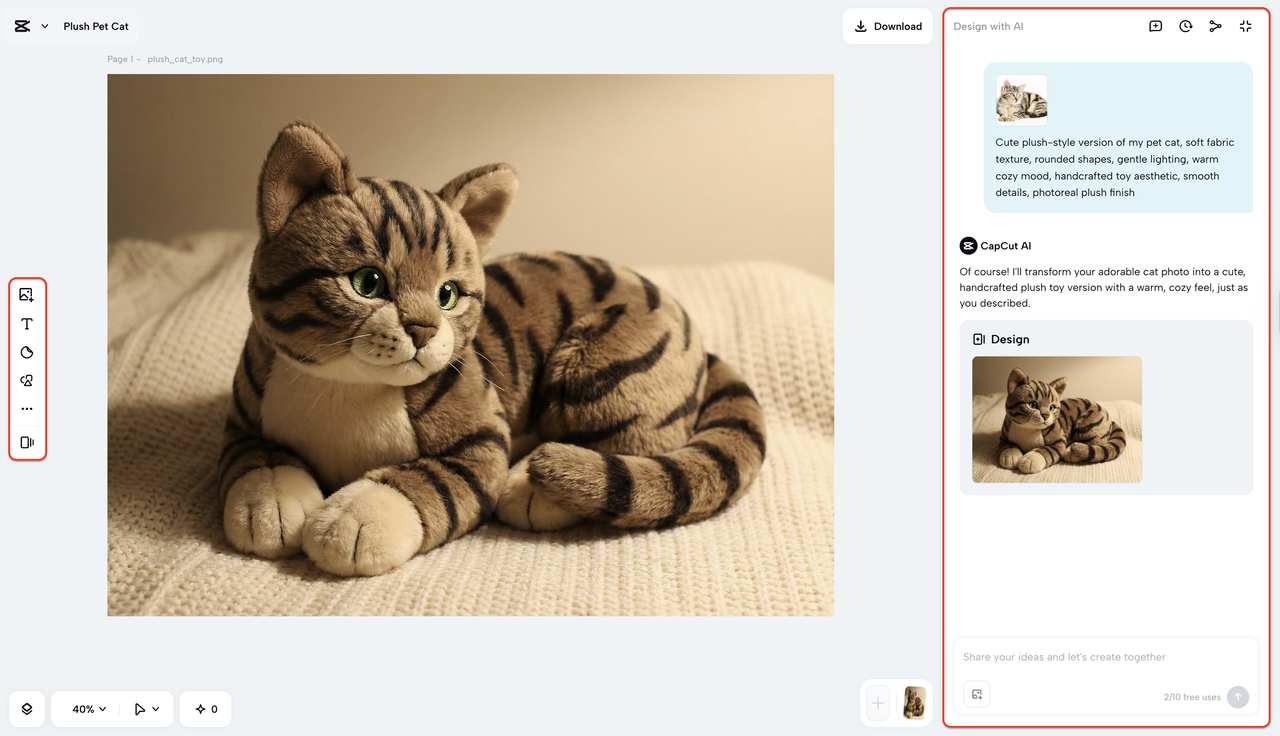Viewport: 1280px width, 736px height.
Task: Click the generated plush cat thumbnail in Design card
Action: (1056, 419)
